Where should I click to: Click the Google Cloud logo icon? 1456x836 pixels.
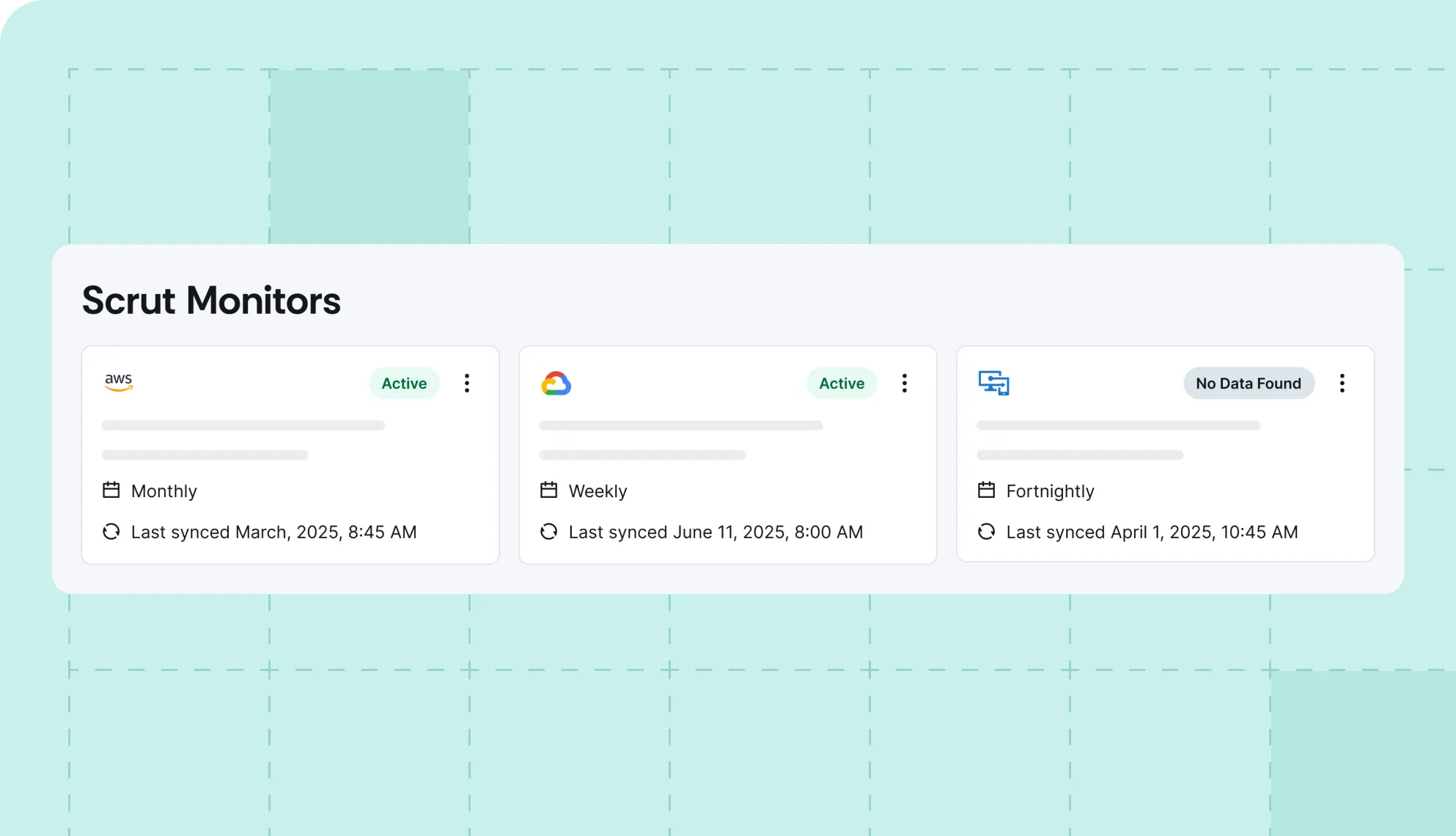point(556,384)
